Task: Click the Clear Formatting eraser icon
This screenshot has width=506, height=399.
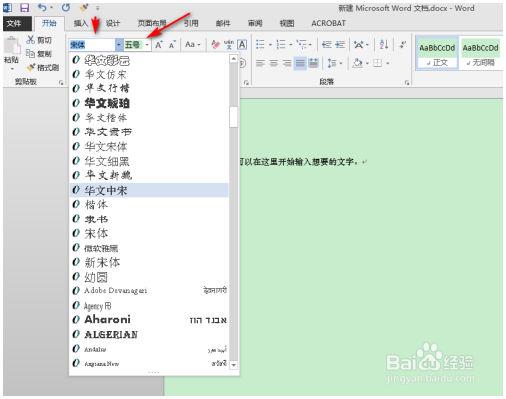Action: [x=216, y=44]
